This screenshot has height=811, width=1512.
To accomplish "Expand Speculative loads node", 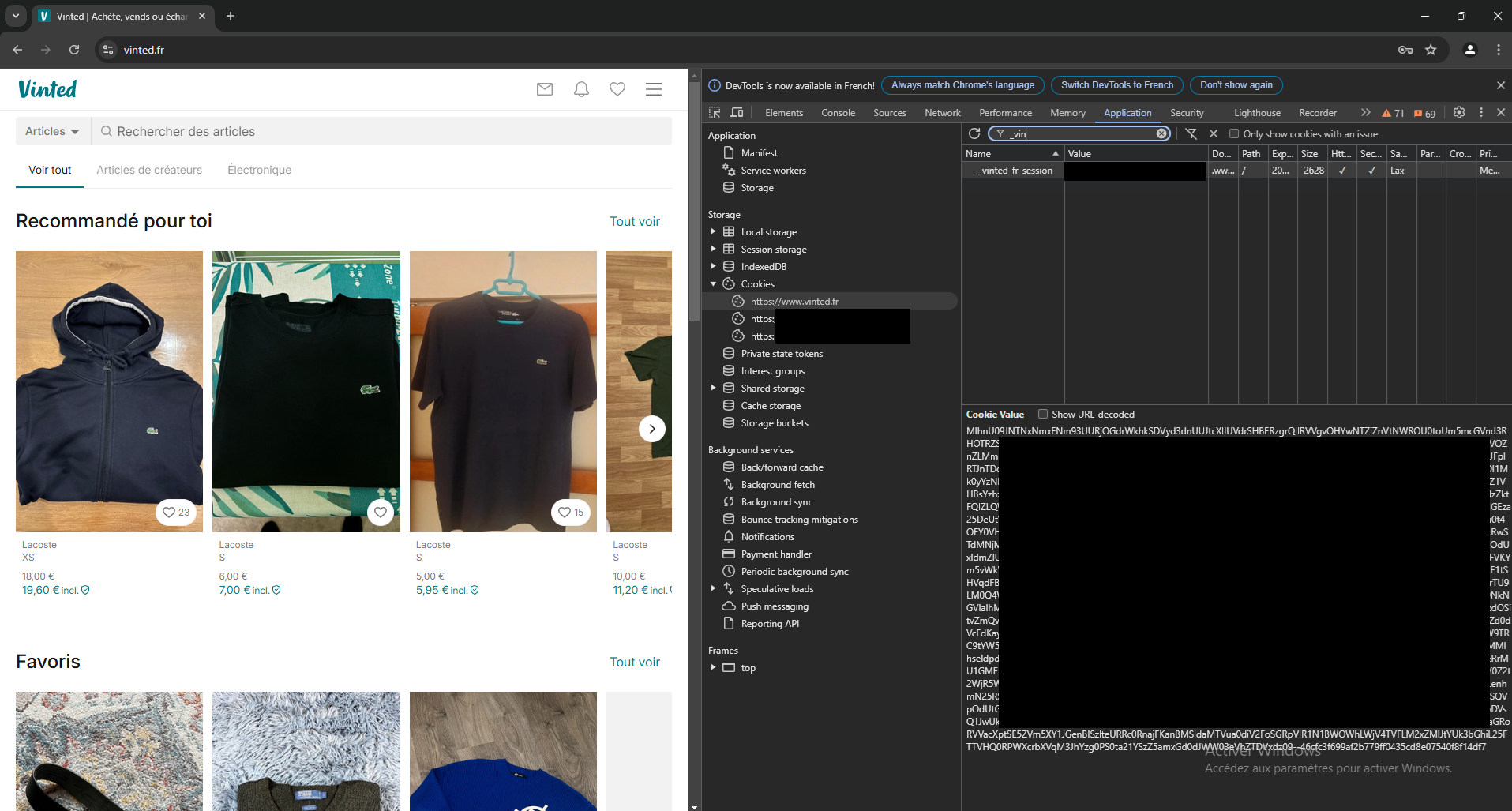I will pos(713,588).
